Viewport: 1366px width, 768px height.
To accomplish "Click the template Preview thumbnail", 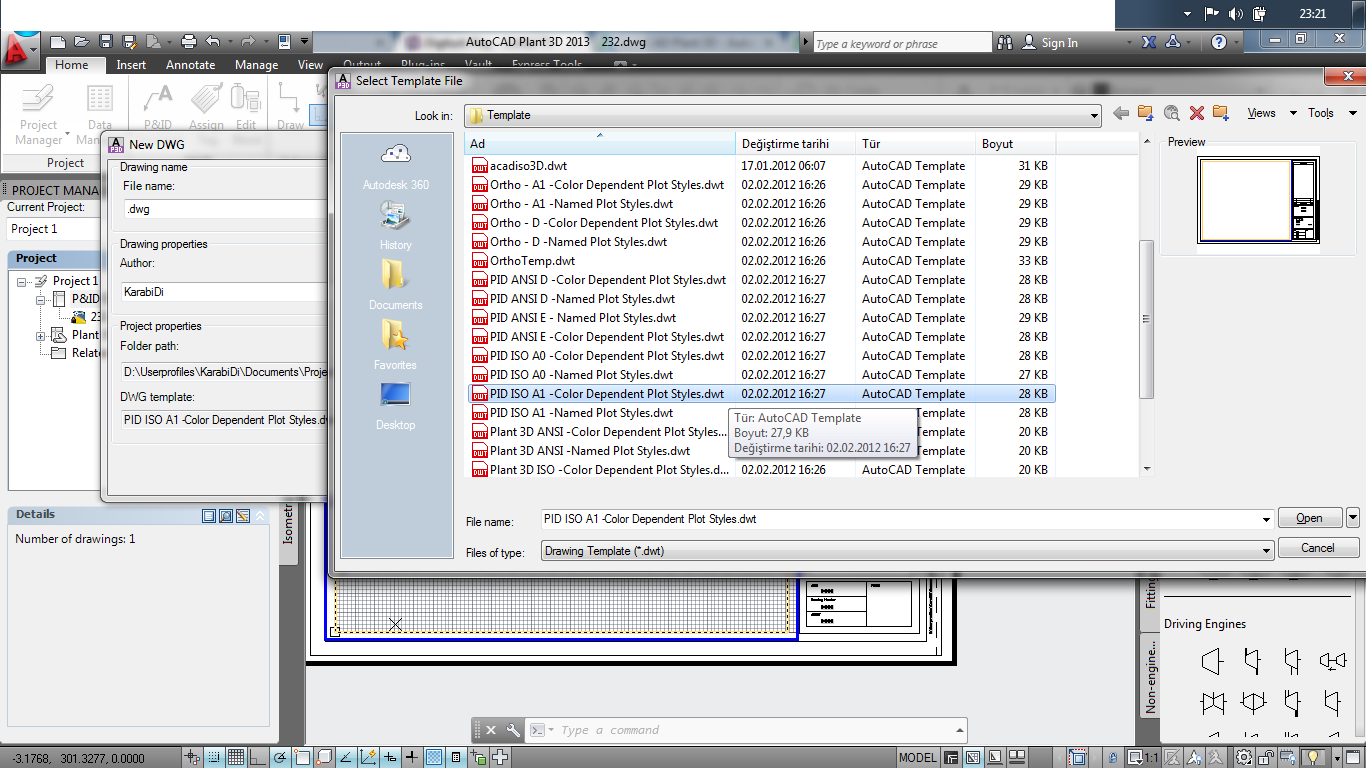I will tap(1260, 201).
